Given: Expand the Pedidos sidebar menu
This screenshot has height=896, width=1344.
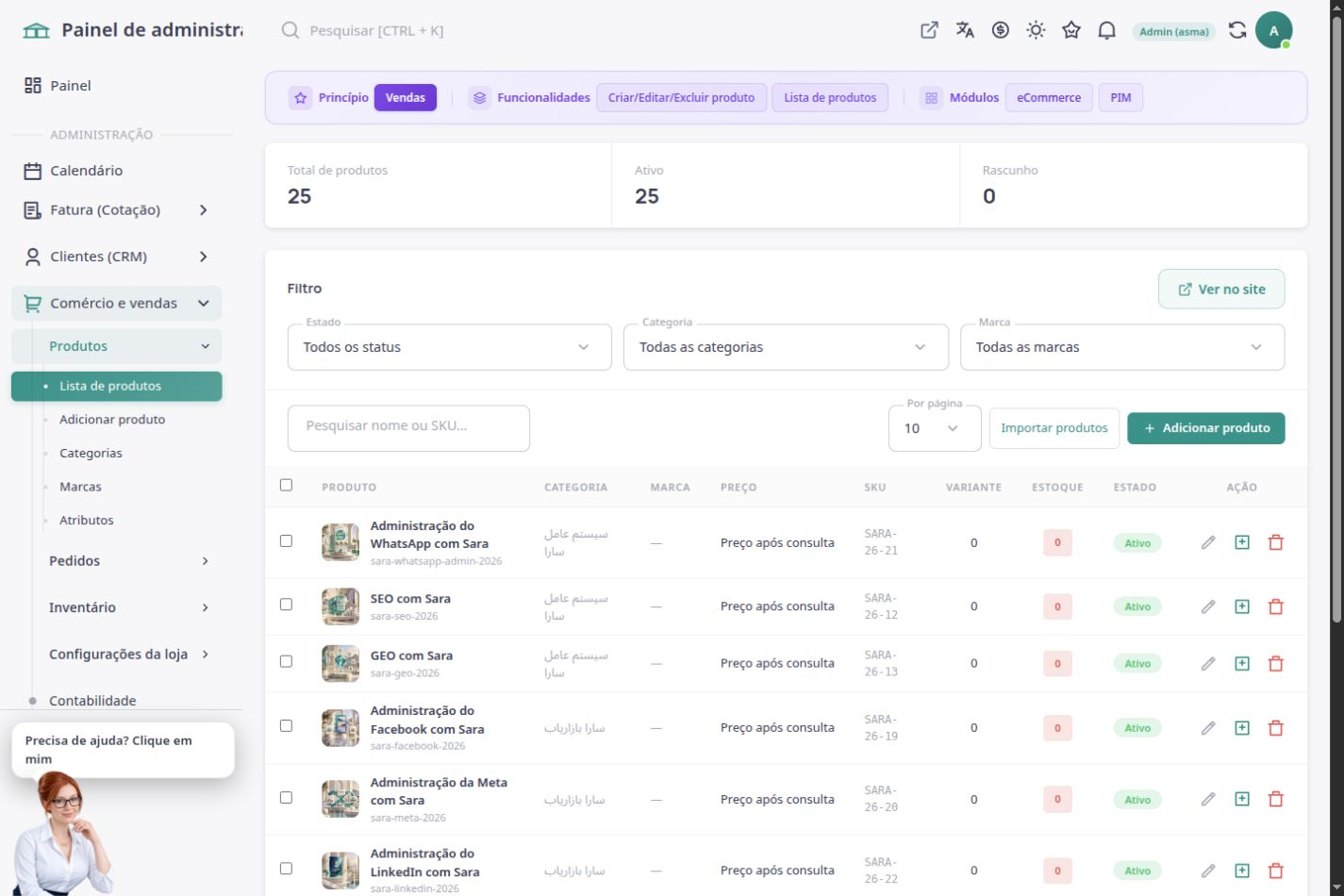Looking at the screenshot, I should coord(127,561).
